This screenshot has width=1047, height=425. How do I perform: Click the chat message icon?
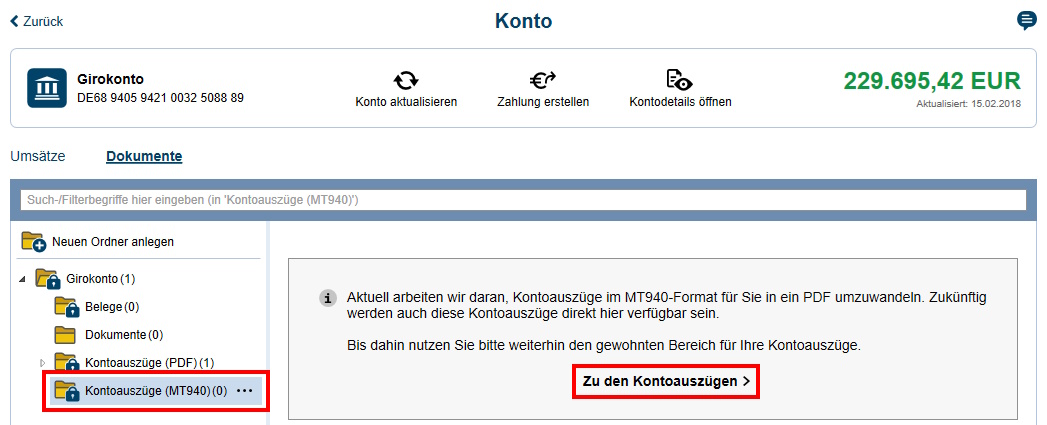1026,21
